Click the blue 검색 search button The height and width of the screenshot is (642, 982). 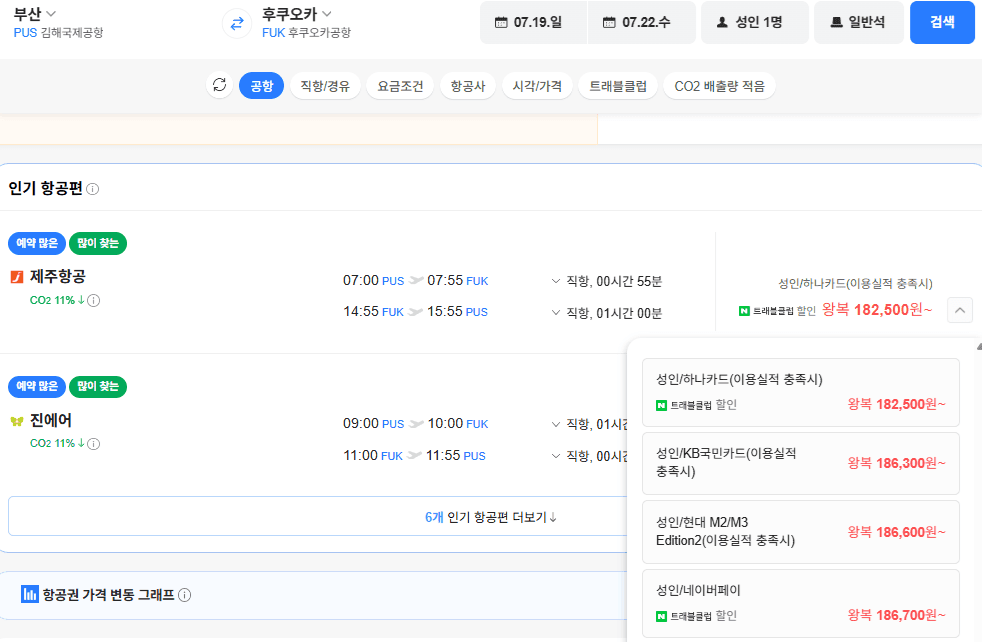click(x=942, y=23)
